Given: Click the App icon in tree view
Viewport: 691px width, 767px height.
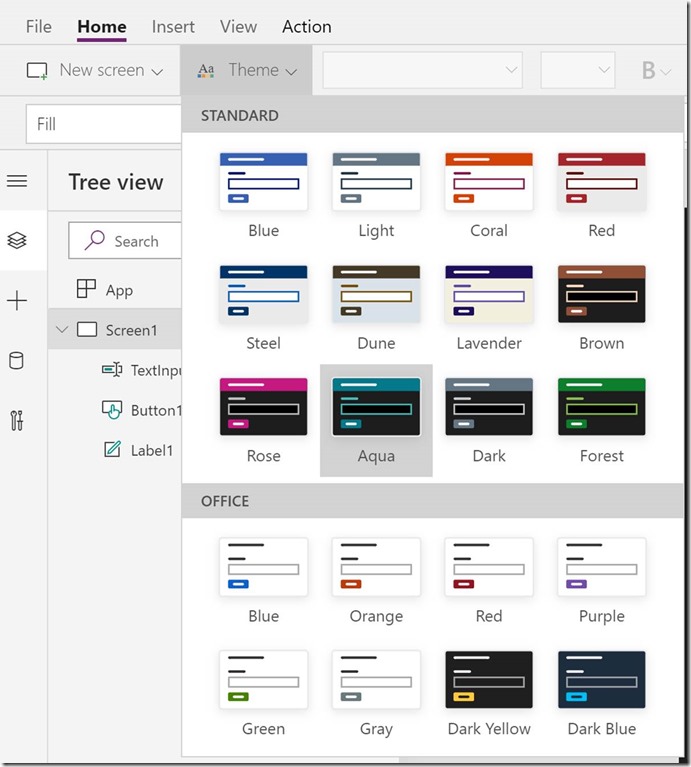Looking at the screenshot, I should pyautogui.click(x=87, y=290).
